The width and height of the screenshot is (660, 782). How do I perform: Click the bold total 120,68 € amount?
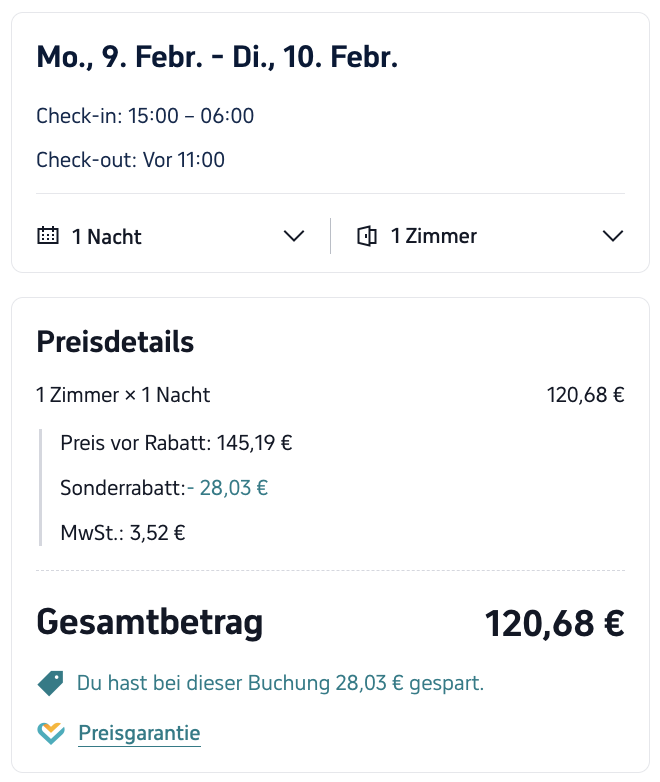(x=554, y=623)
